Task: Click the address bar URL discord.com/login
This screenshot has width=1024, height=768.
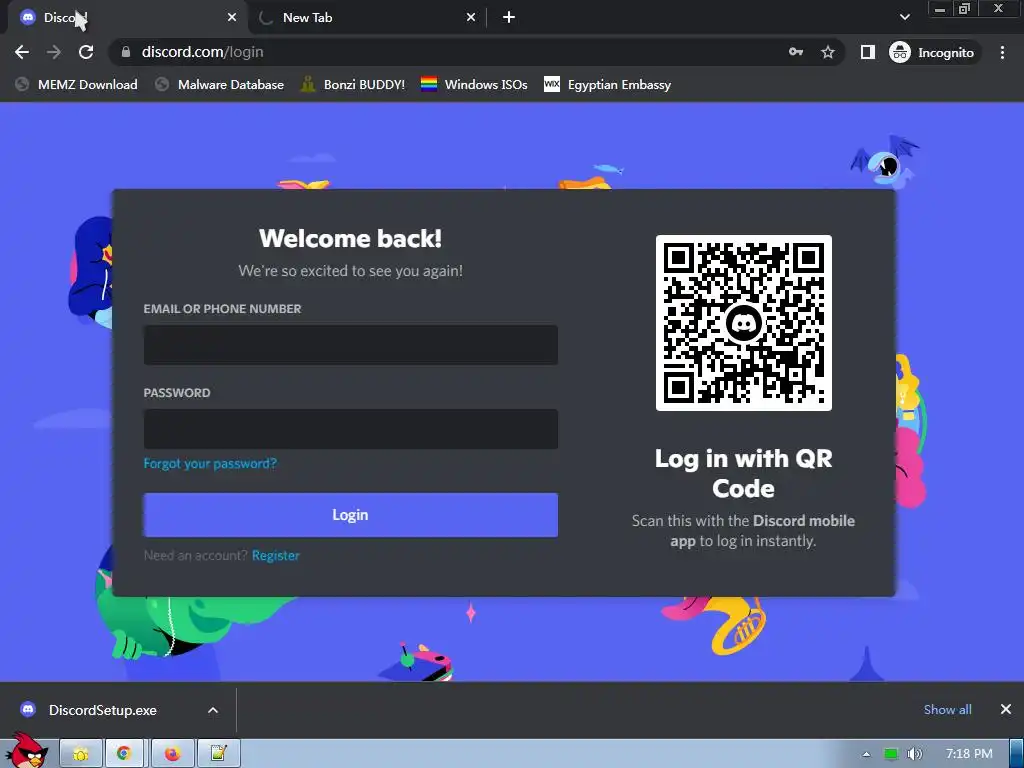Action: pos(202,52)
